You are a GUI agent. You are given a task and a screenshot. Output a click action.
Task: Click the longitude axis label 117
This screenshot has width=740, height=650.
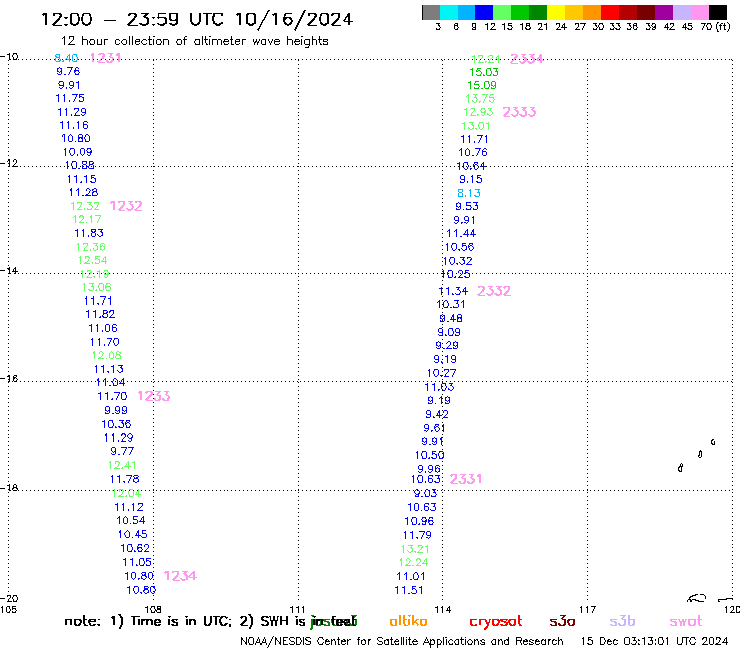pyautogui.click(x=588, y=609)
